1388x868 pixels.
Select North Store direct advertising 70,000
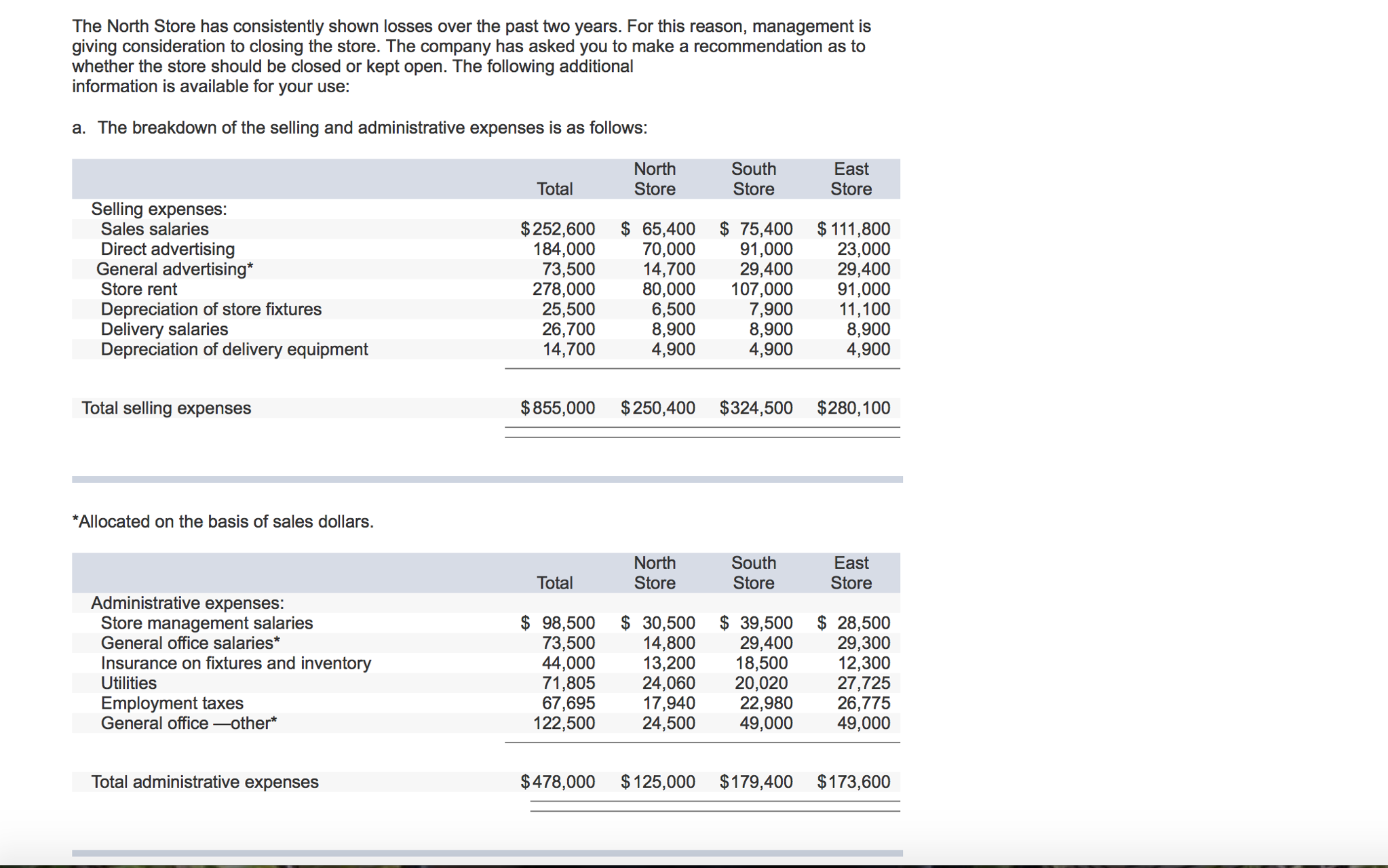pos(669,249)
